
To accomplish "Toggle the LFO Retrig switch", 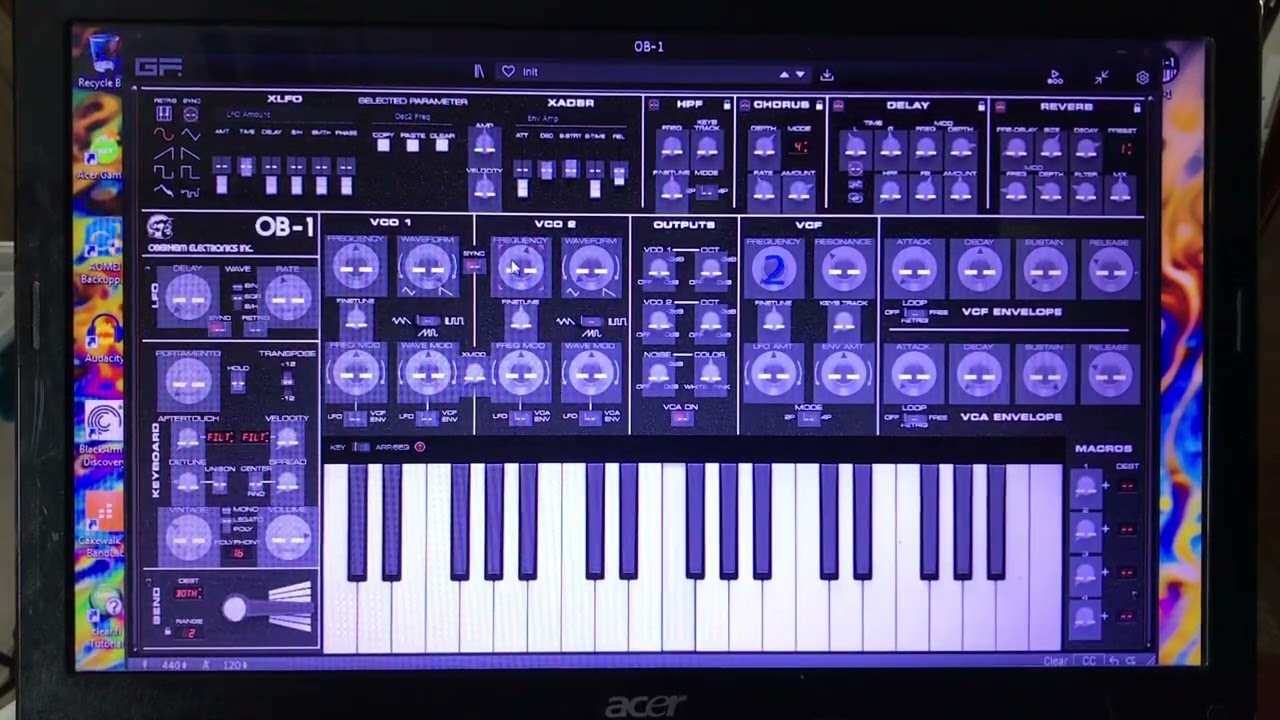I will click(256, 328).
